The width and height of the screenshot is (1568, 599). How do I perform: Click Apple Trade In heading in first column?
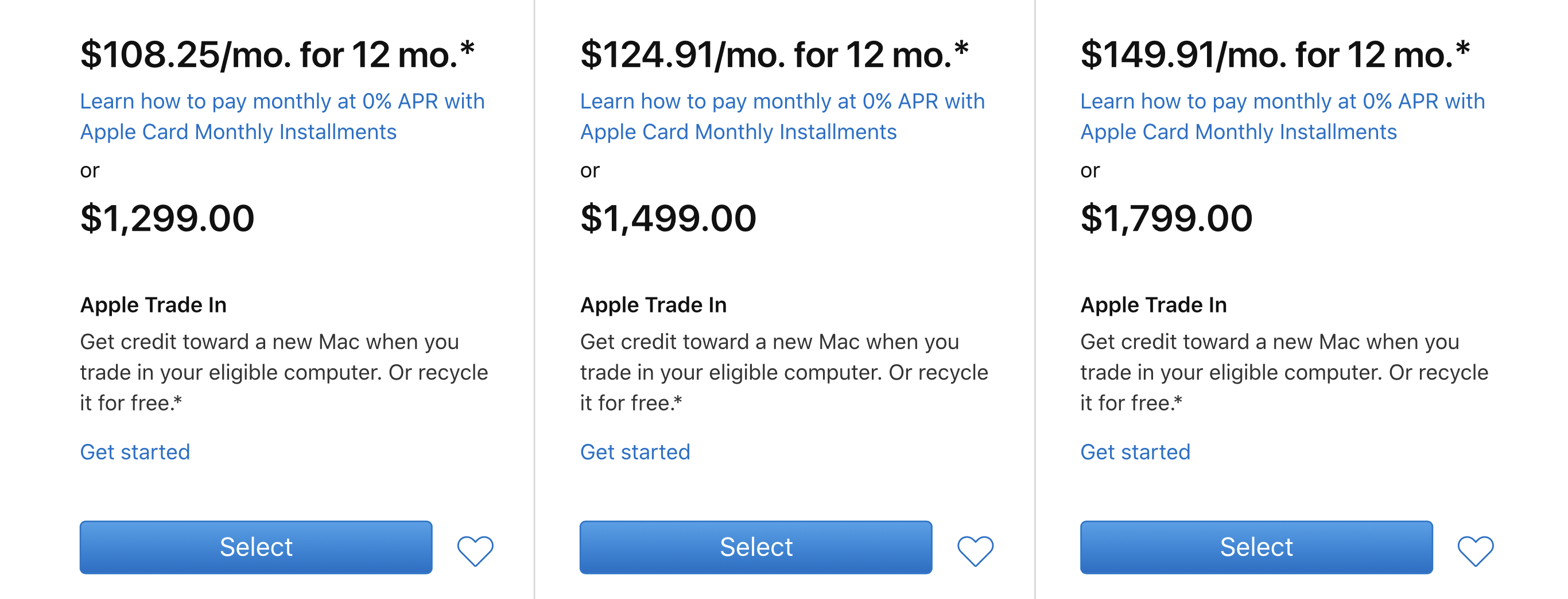coord(153,305)
